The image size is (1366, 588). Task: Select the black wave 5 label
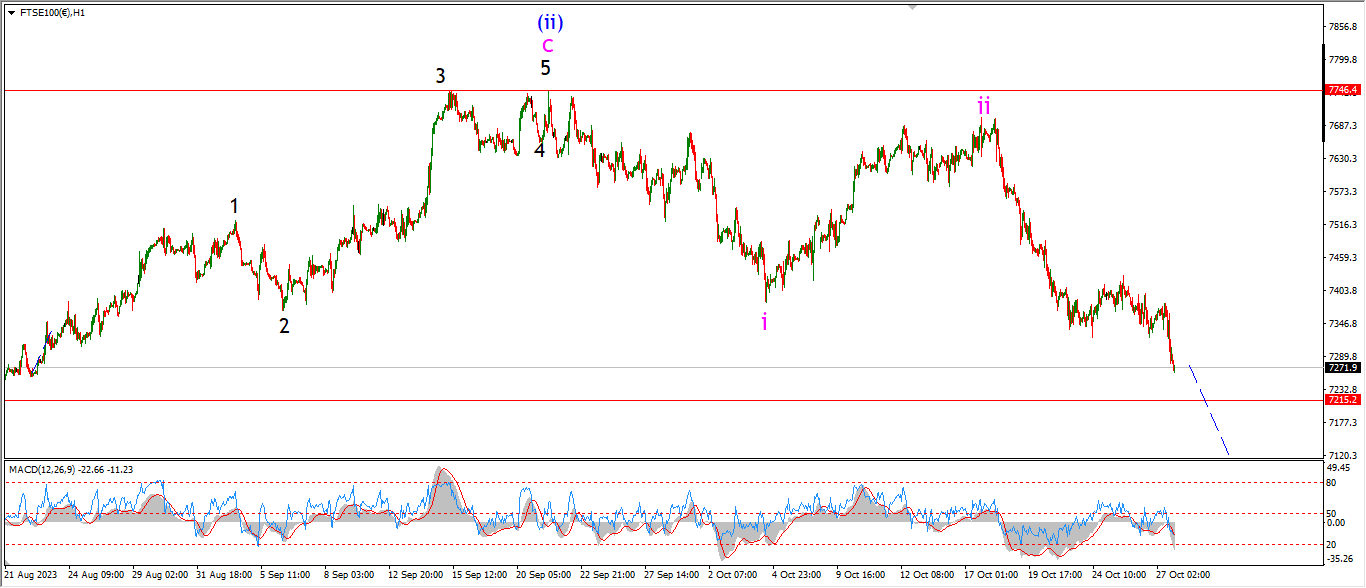[x=545, y=68]
